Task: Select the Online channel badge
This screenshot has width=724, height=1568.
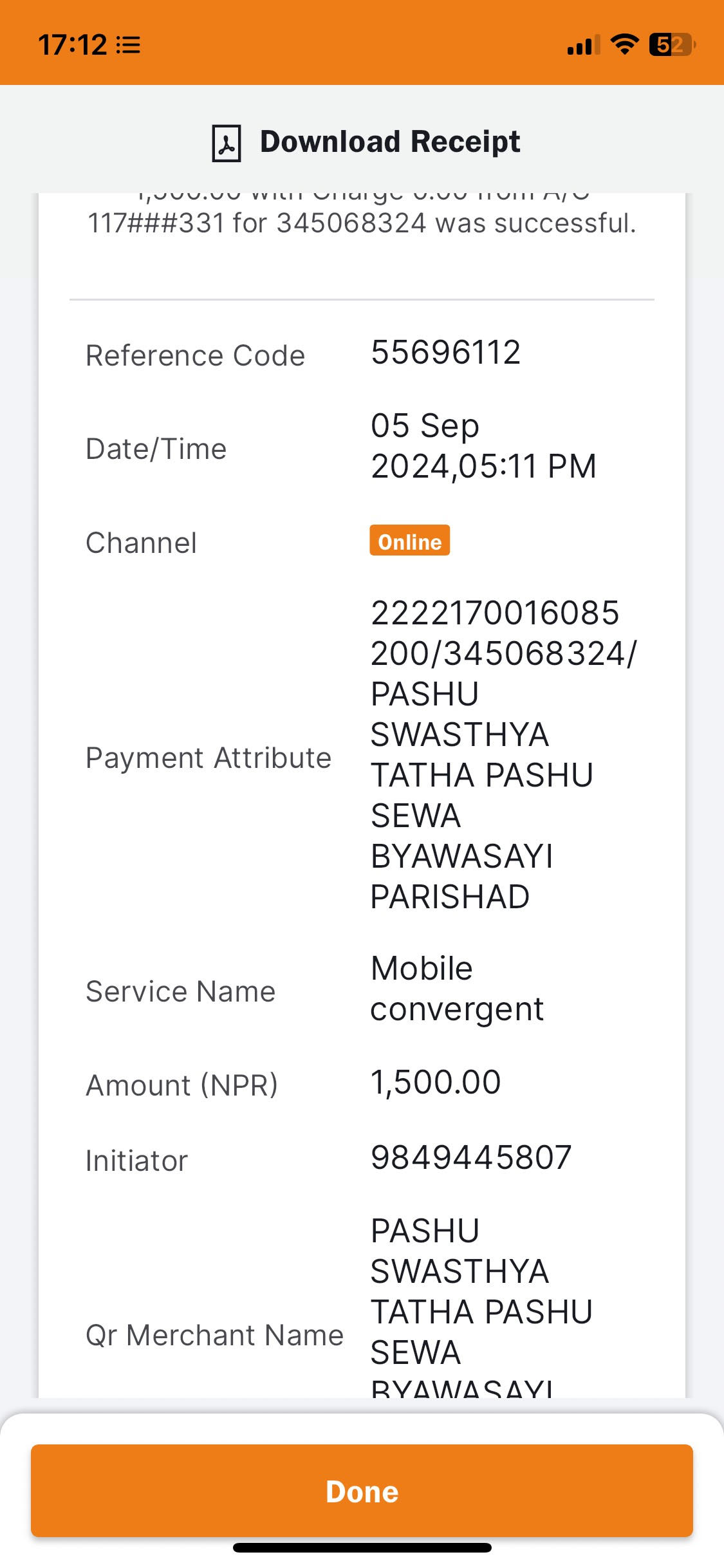Action: 409,541
